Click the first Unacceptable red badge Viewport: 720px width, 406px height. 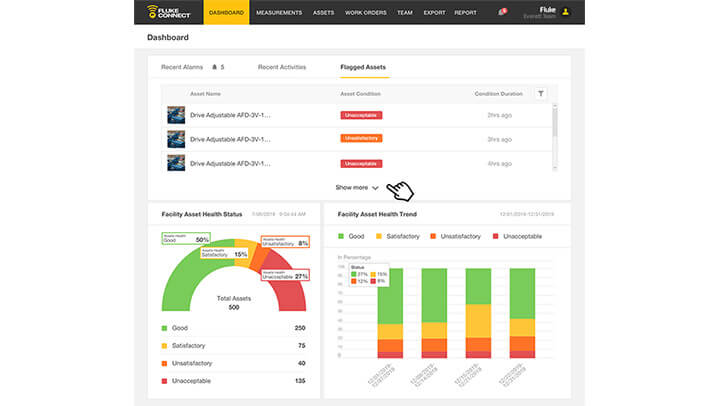tap(361, 115)
